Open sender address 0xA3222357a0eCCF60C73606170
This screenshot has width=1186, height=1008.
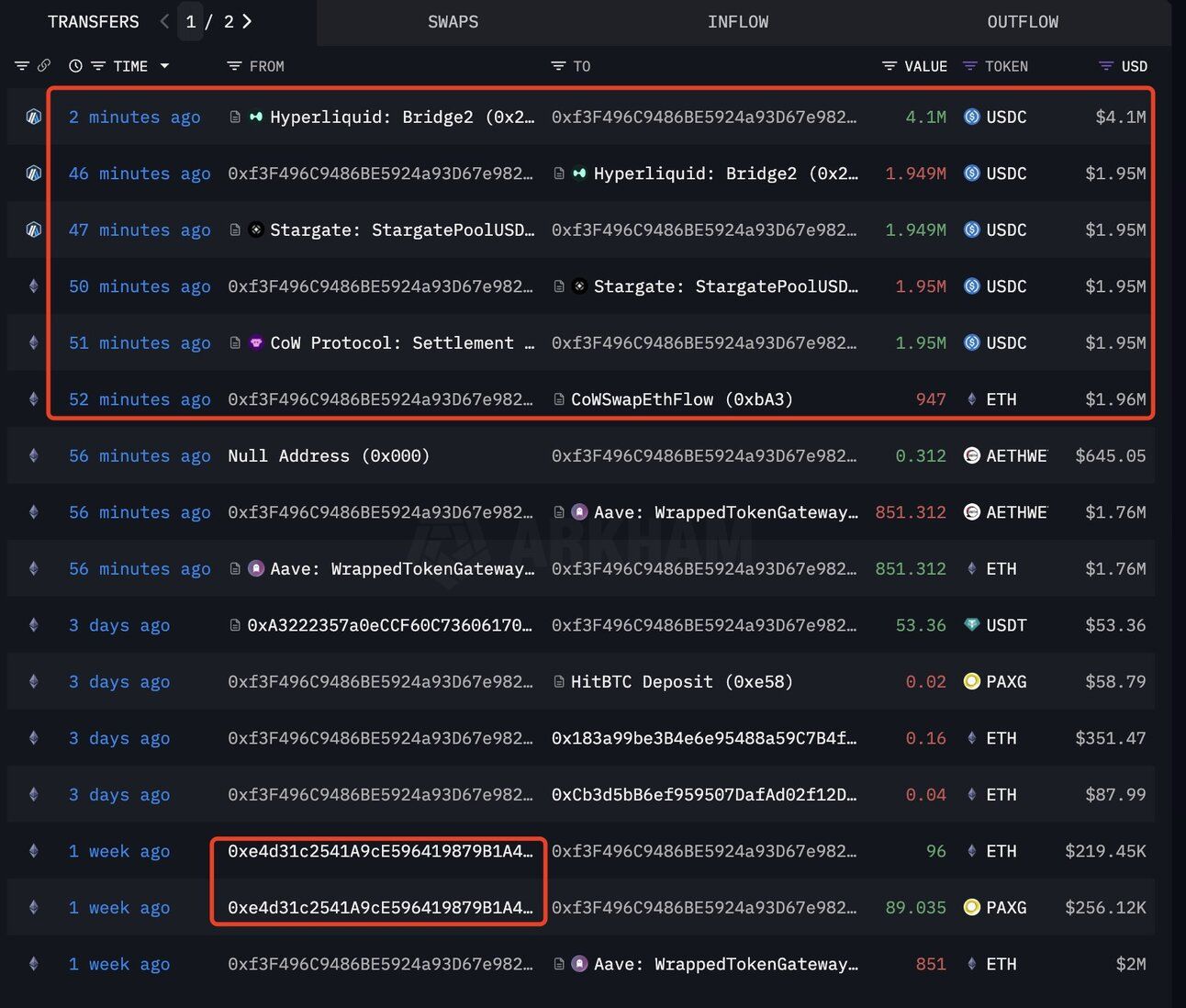click(390, 625)
